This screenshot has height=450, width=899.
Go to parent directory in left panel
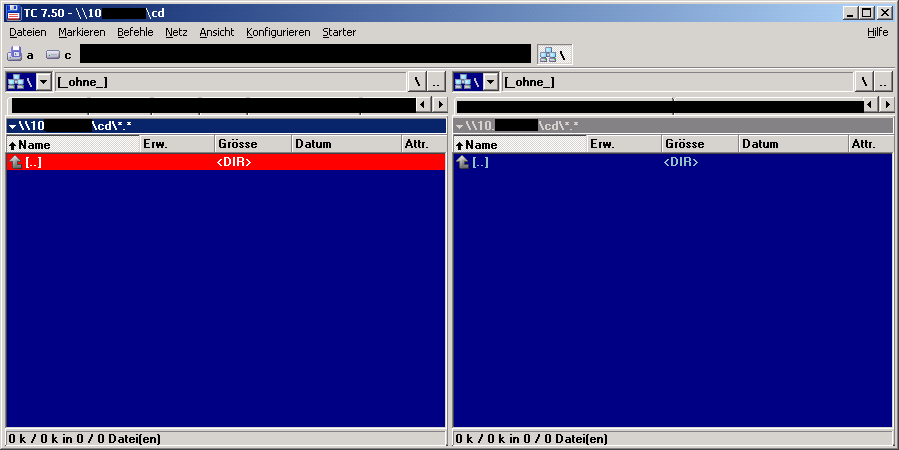pos(436,82)
